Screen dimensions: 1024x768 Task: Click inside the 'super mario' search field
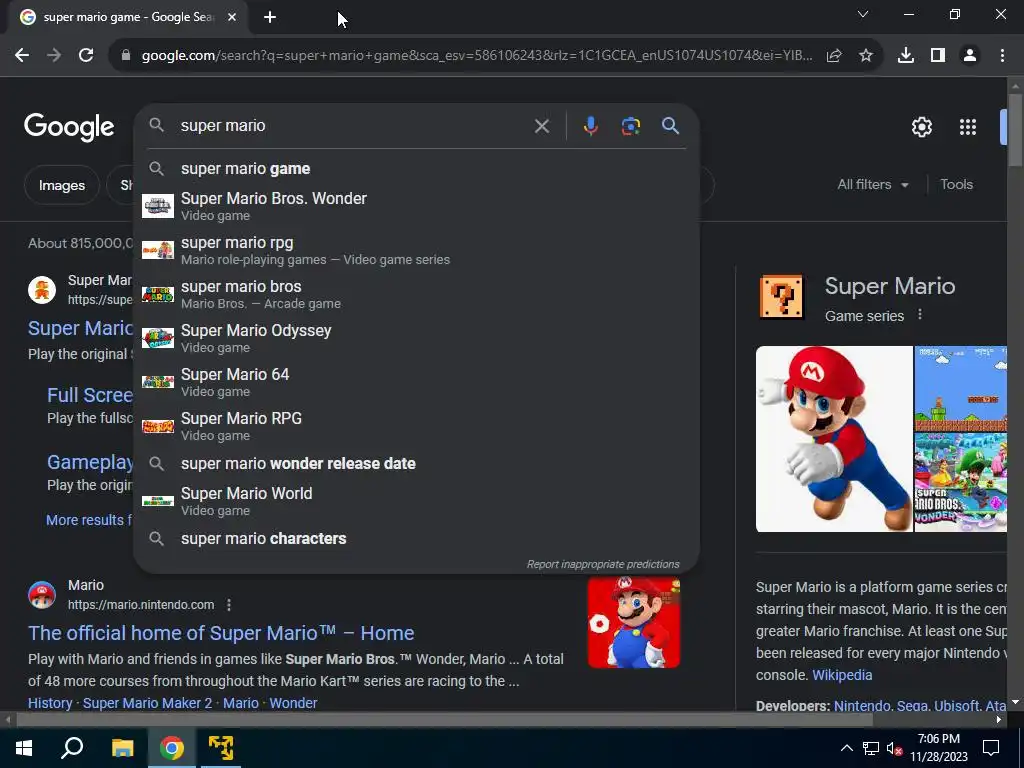[x=353, y=126]
